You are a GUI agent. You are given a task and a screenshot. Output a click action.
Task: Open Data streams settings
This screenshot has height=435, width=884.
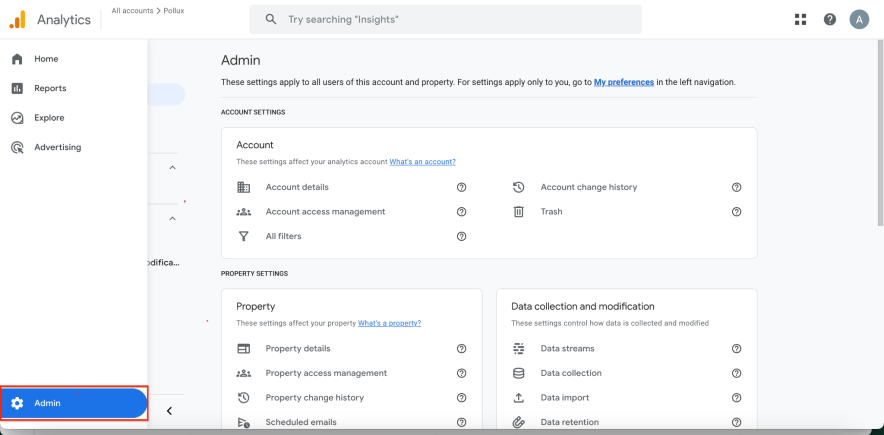tap(567, 349)
